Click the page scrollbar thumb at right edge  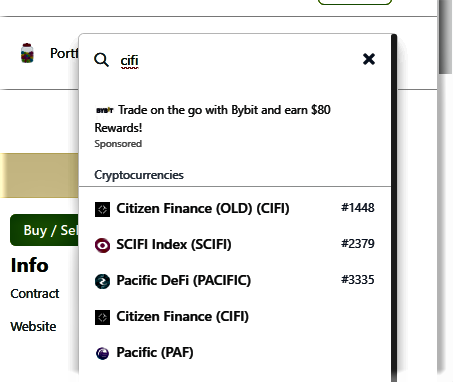(445, 37)
